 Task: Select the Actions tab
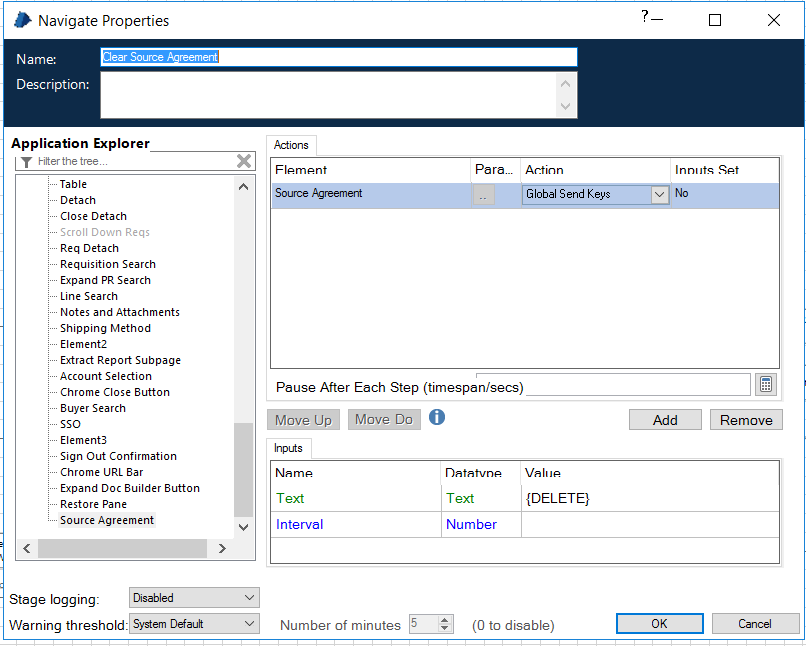coord(290,144)
